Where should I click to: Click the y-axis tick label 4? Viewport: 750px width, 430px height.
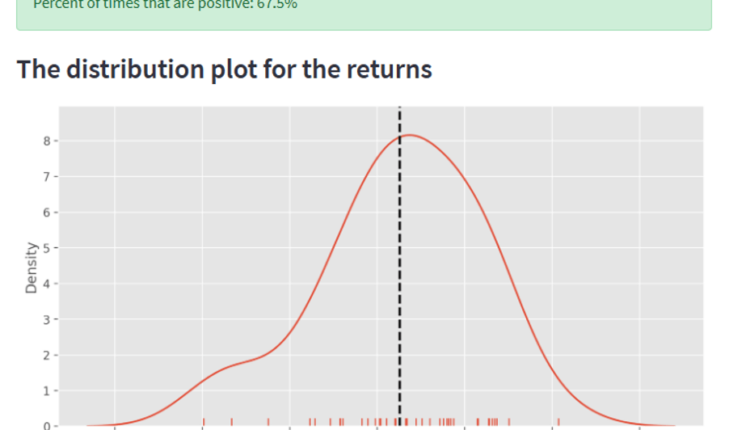tap(46, 284)
